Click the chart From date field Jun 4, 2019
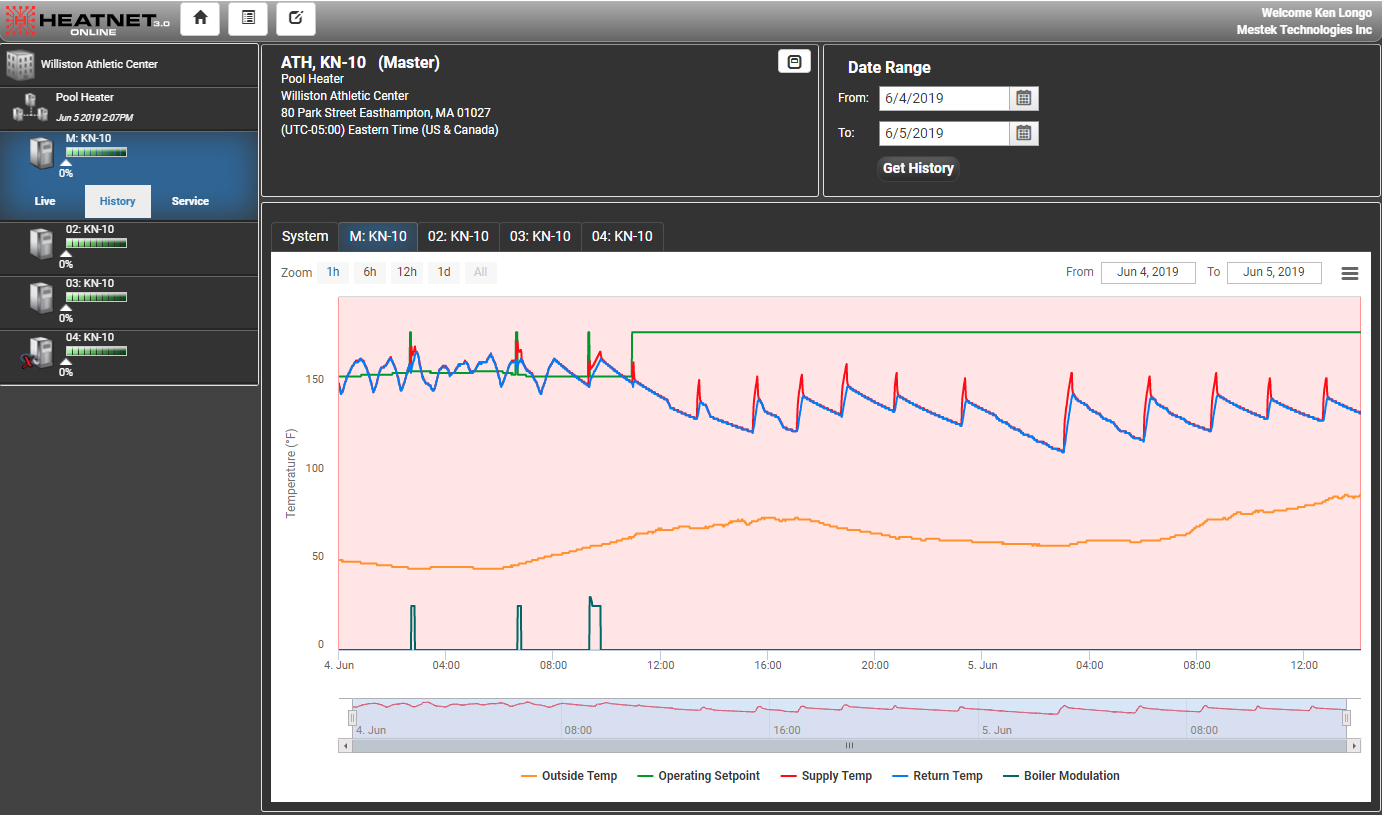 point(1147,272)
